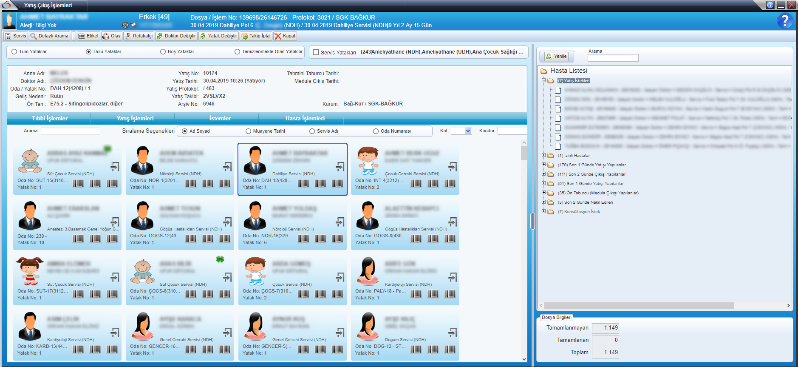The image size is (798, 367).
Task: Open Doktor Değiştir from the toolbar
Action: tap(176, 36)
